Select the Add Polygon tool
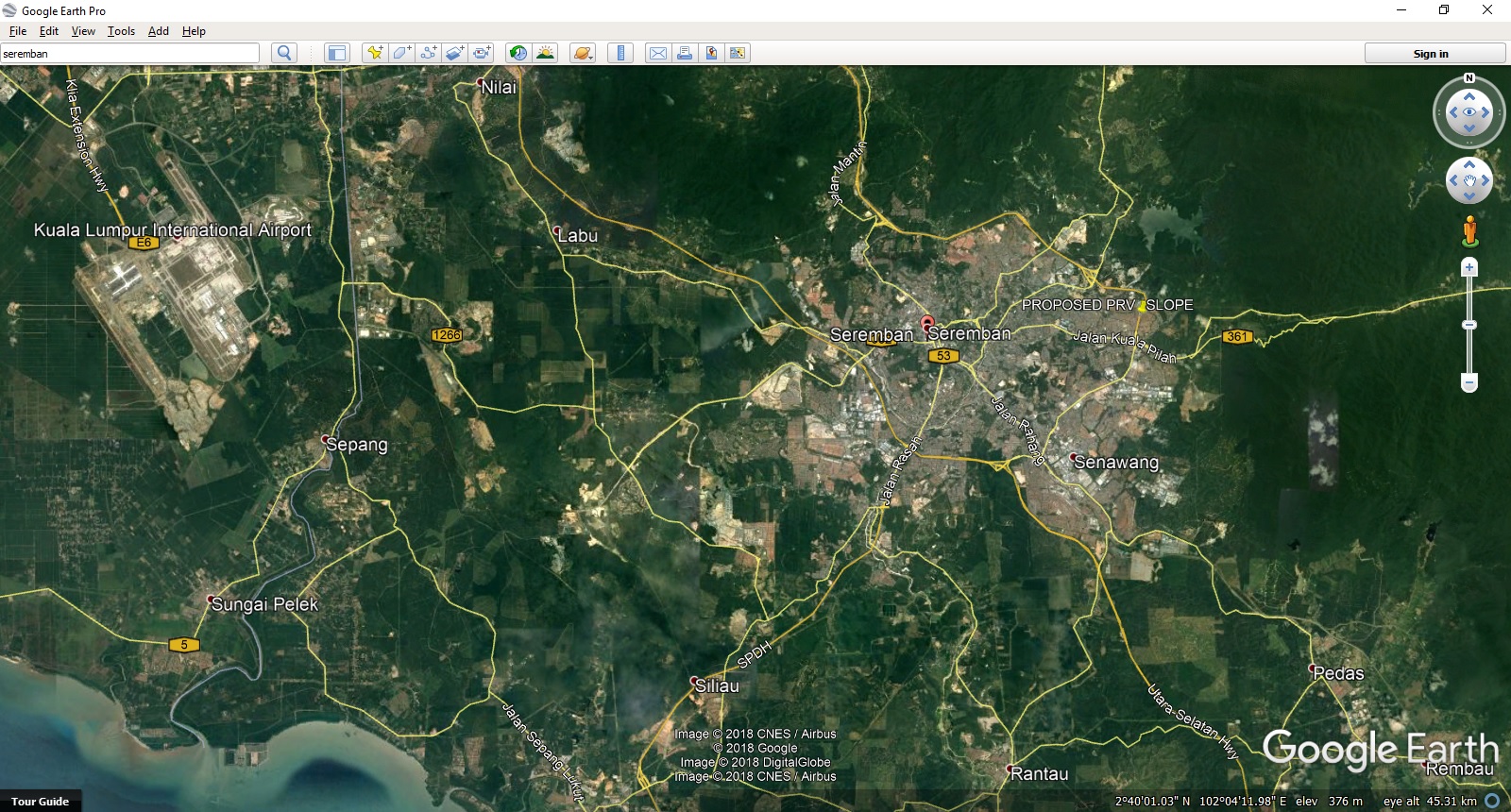Viewport: 1511px width, 812px height. pos(401,53)
